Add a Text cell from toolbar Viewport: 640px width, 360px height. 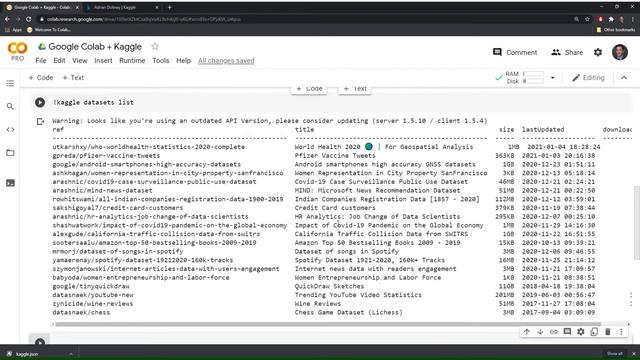point(73,78)
